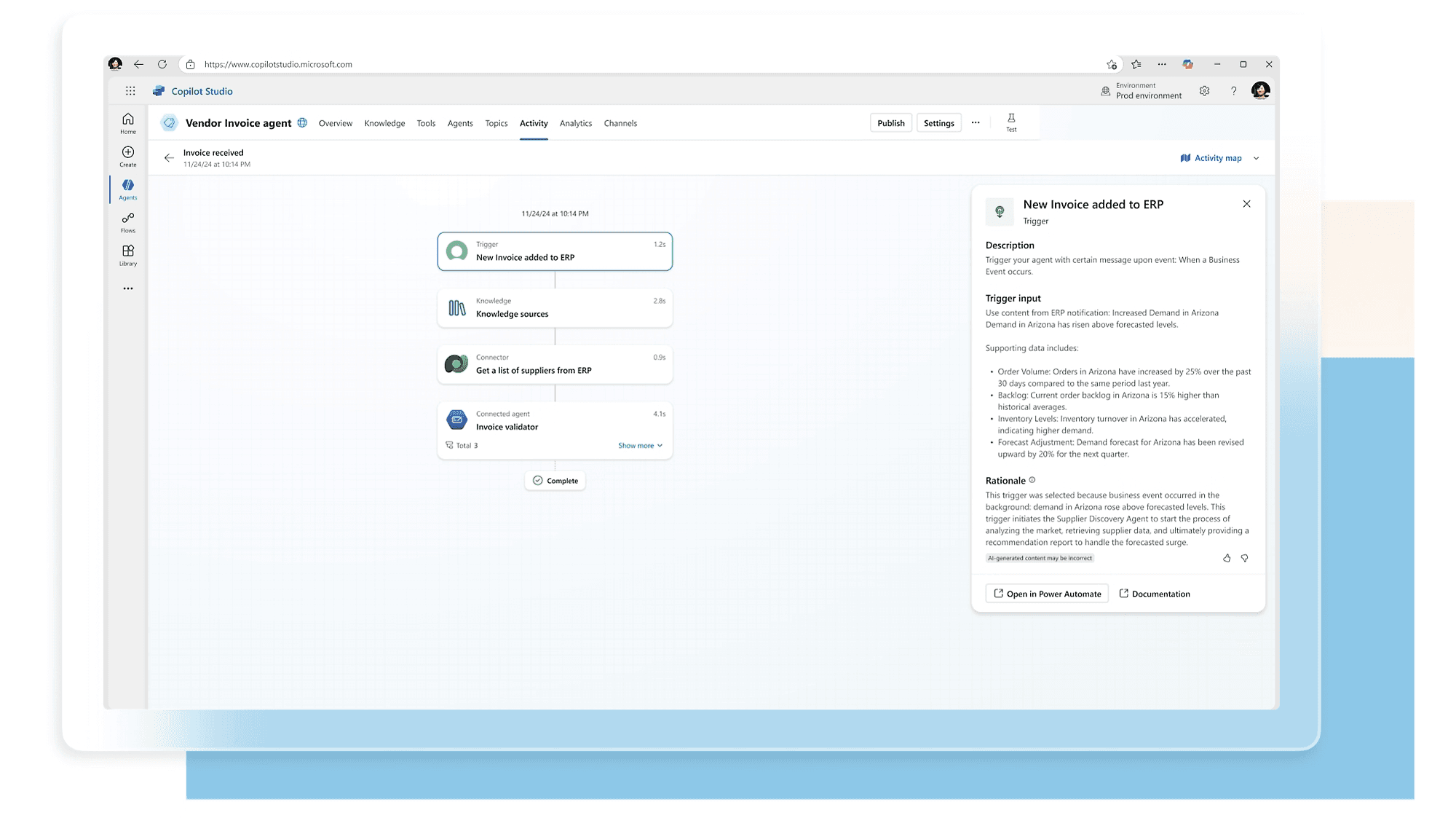1456x818 pixels.
Task: Open the more options ellipsis near Settings
Action: tap(976, 123)
